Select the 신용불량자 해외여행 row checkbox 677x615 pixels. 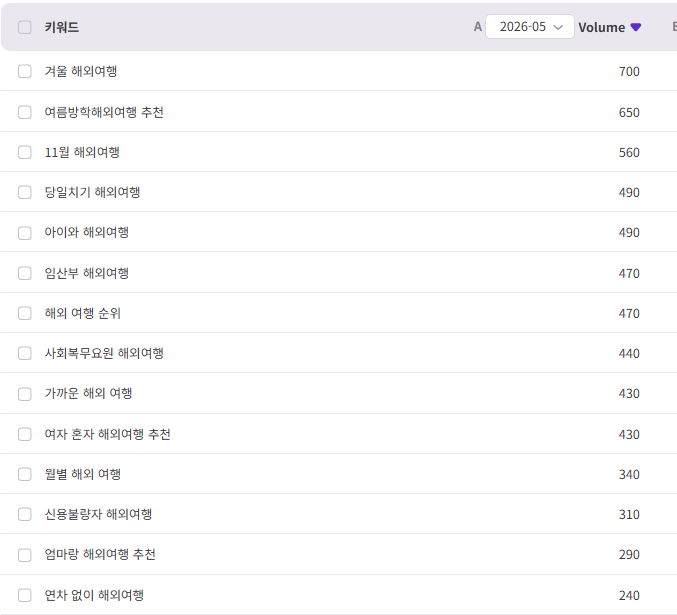pos(25,514)
